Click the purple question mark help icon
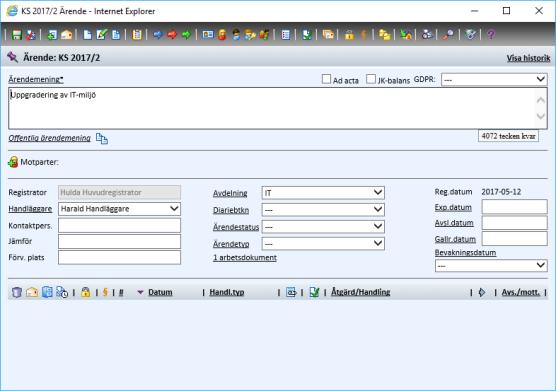Viewport: 556px width, 391px height. (x=491, y=35)
